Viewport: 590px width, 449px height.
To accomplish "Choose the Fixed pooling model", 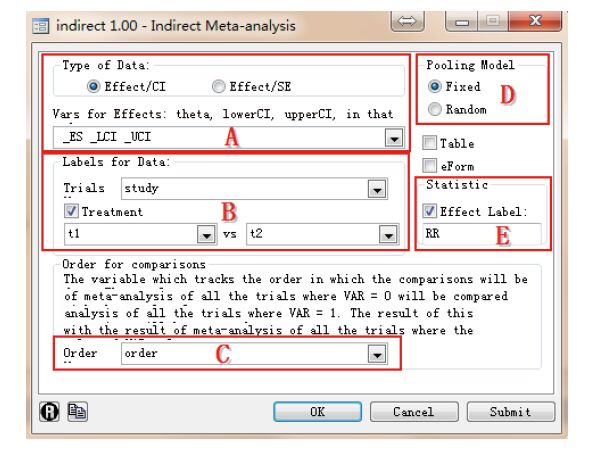I will pos(435,87).
